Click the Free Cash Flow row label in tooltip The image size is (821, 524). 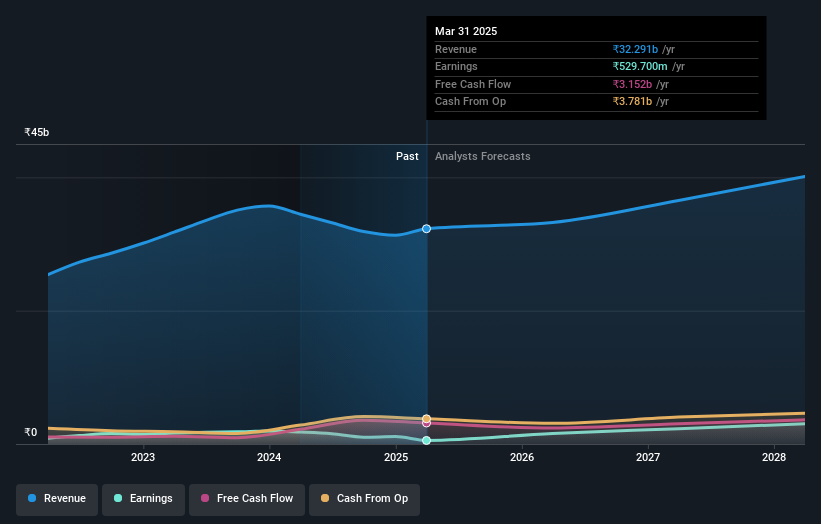click(473, 84)
